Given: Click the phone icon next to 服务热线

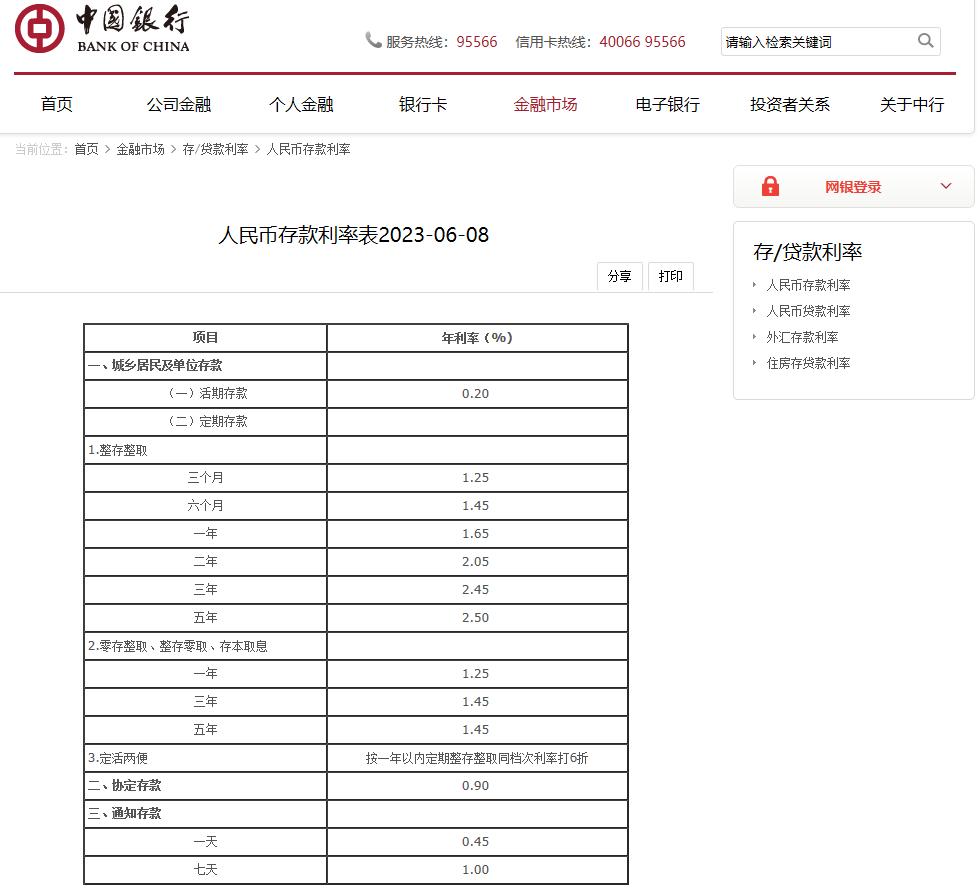Looking at the screenshot, I should click(371, 41).
